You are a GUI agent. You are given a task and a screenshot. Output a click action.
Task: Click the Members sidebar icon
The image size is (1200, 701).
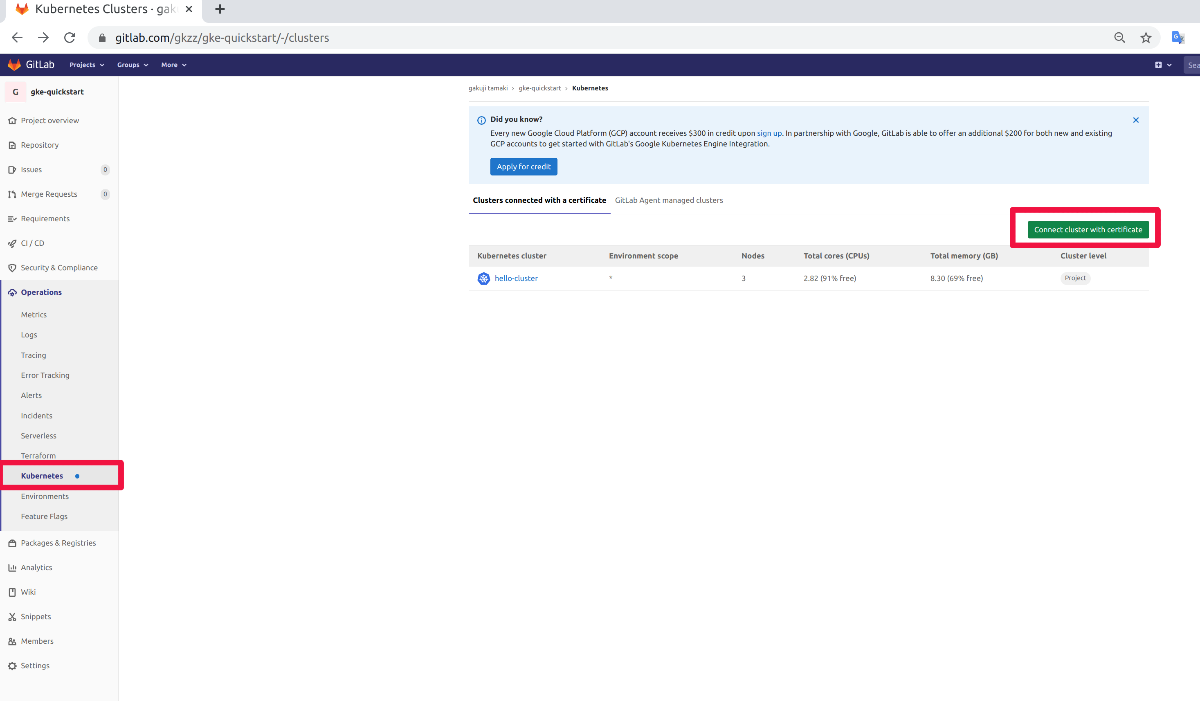pyautogui.click(x=12, y=641)
